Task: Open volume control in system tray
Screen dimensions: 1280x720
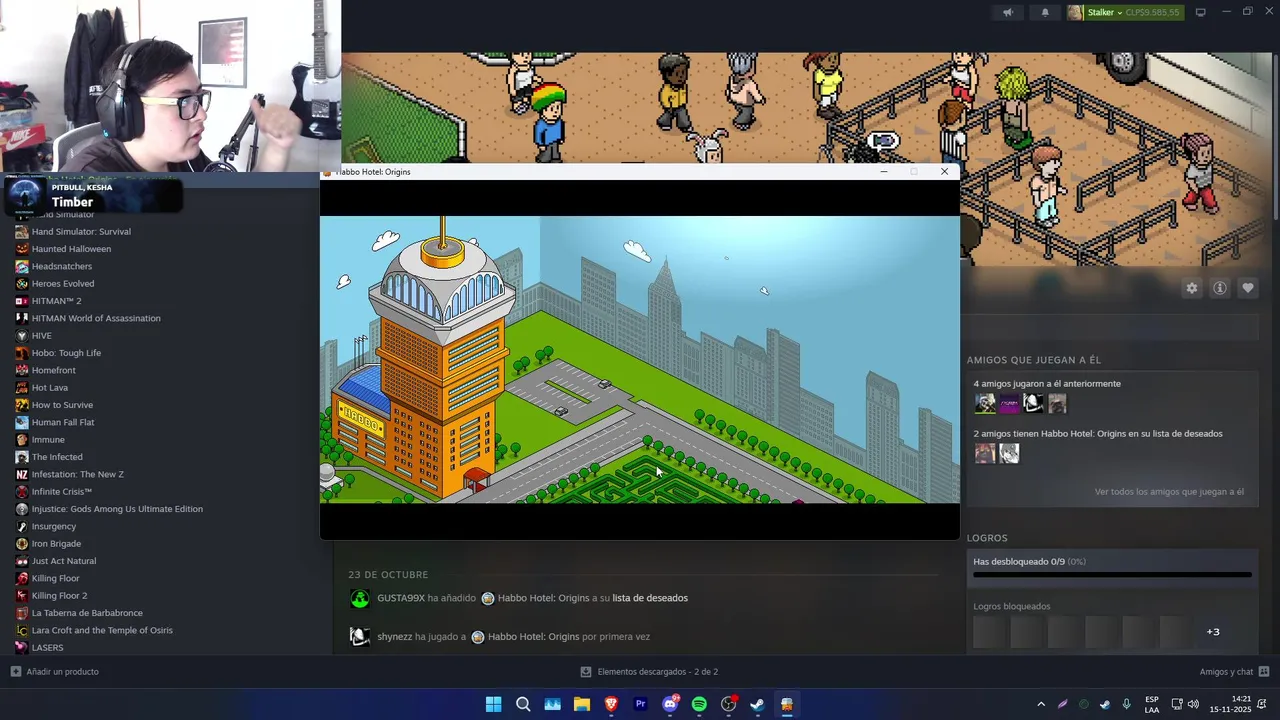Action: click(x=1193, y=704)
